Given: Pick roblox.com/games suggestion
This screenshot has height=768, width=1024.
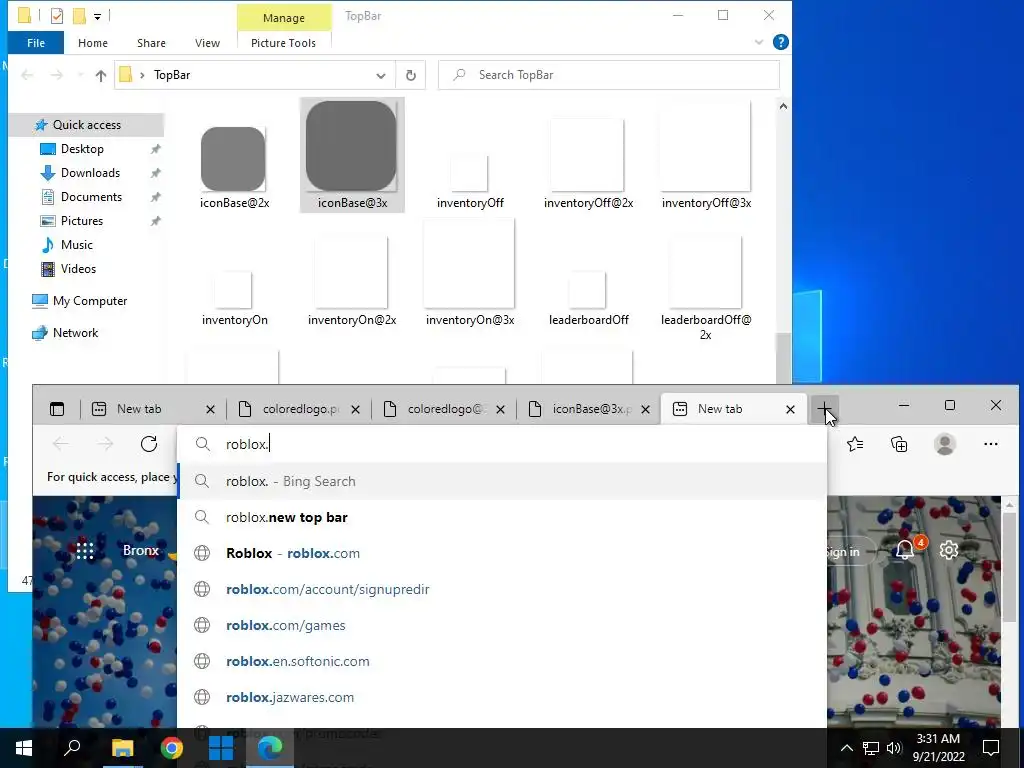Looking at the screenshot, I should tap(502, 625).
